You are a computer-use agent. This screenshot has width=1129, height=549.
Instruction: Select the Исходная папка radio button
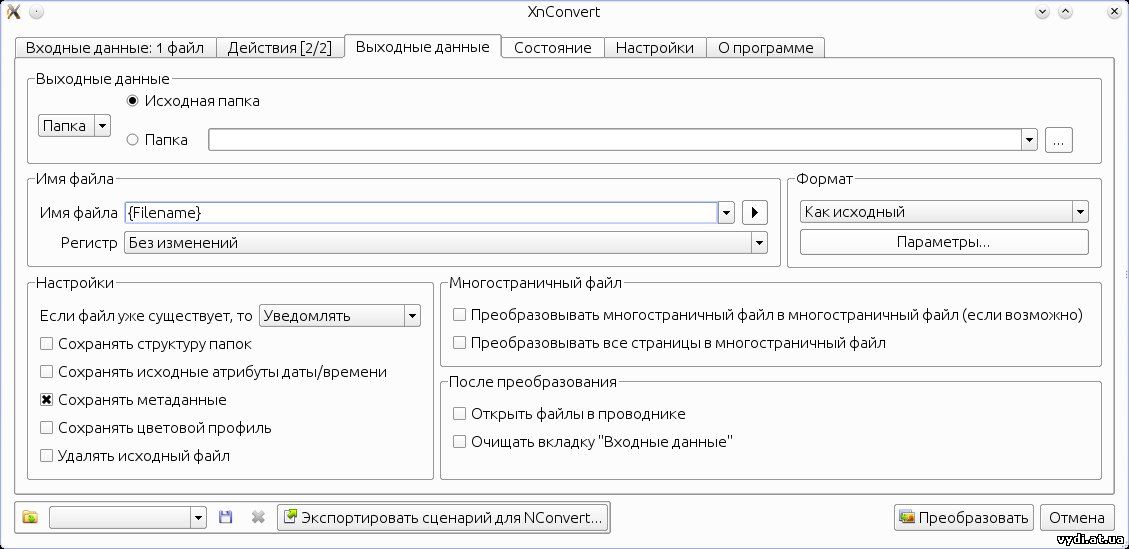(x=132, y=102)
